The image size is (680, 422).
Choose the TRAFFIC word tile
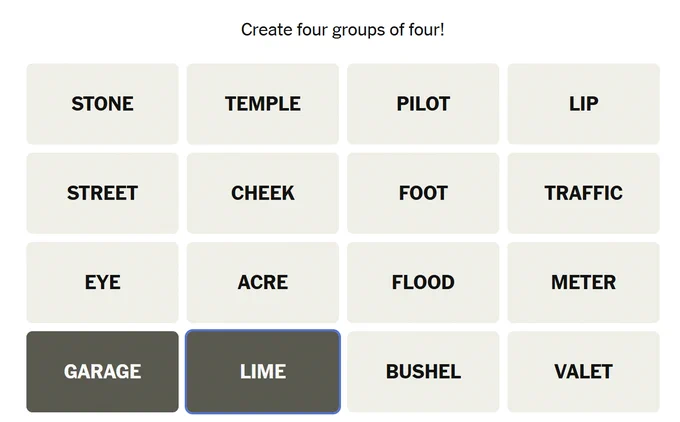(x=584, y=193)
